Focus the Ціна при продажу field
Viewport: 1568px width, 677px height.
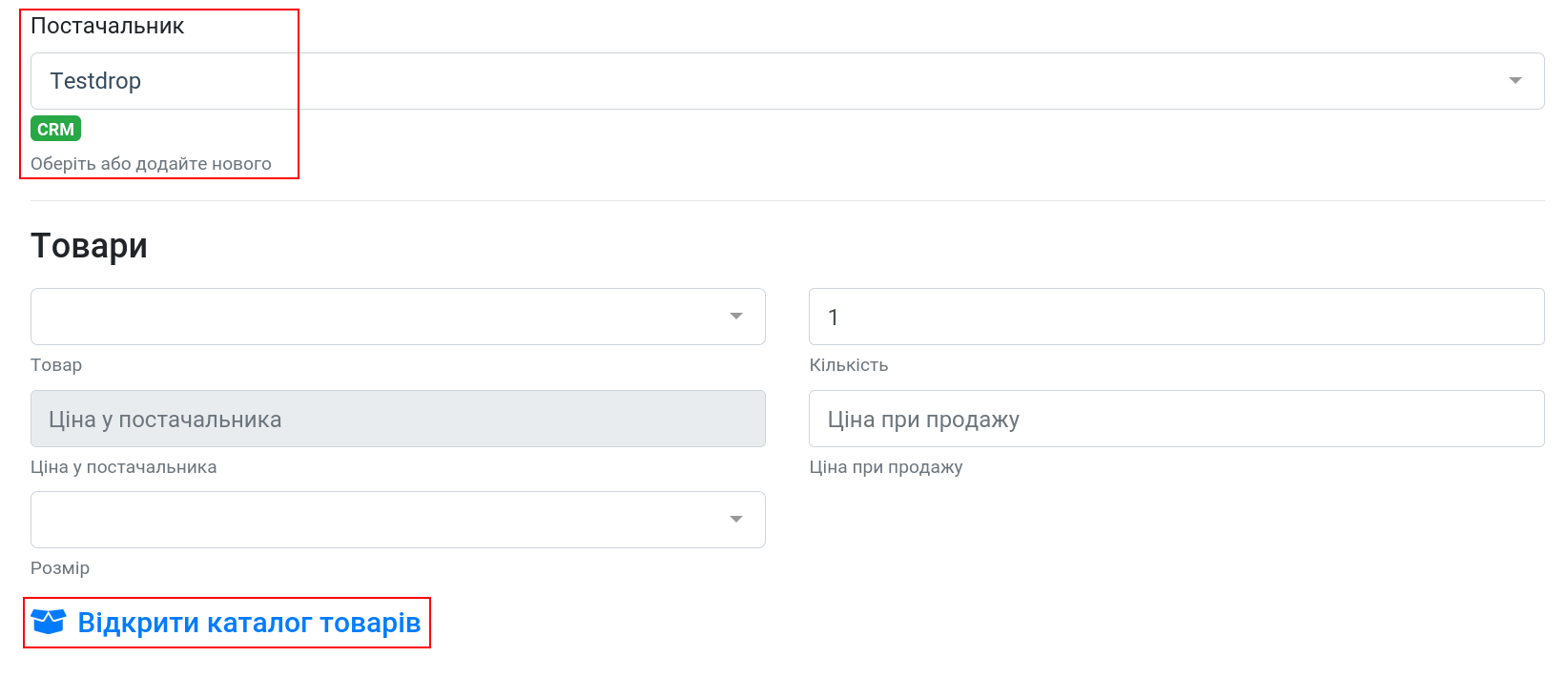(x=1176, y=419)
